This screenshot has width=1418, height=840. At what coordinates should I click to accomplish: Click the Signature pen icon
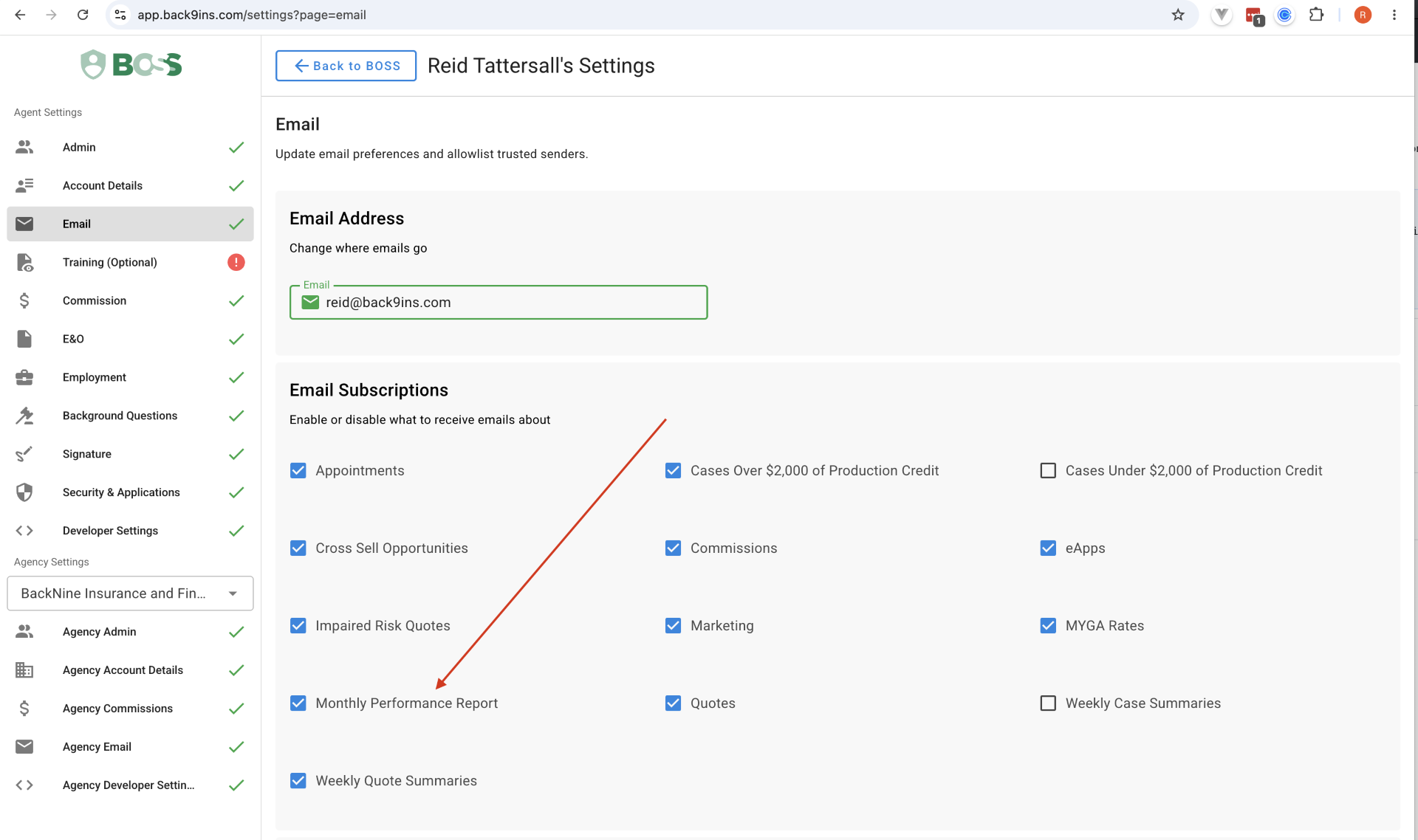pyautogui.click(x=24, y=454)
